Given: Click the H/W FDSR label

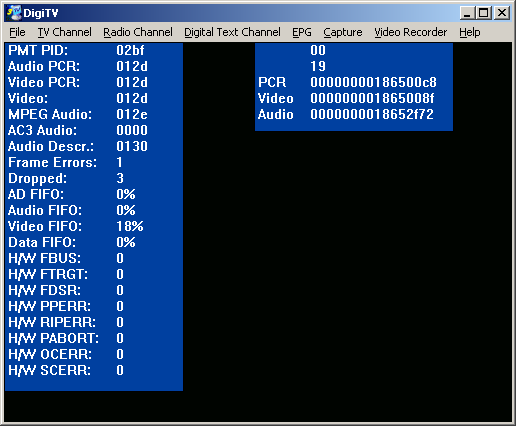Looking at the screenshot, I should pyautogui.click(x=44, y=290).
